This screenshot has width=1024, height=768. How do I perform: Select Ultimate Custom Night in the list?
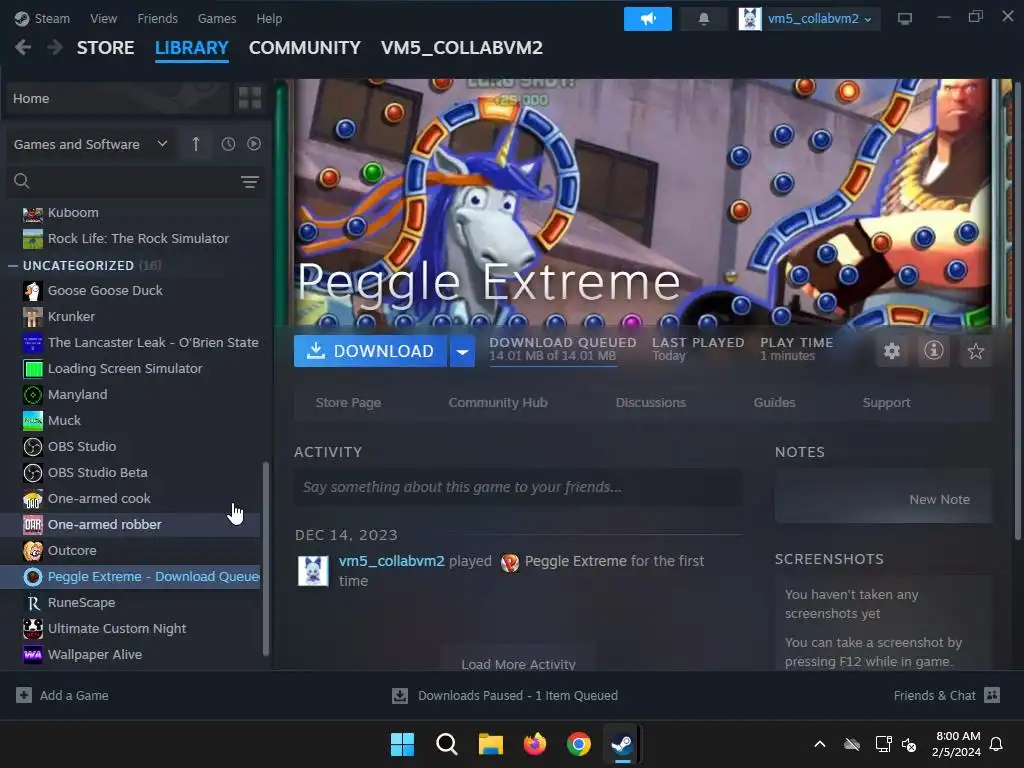(x=130, y=629)
